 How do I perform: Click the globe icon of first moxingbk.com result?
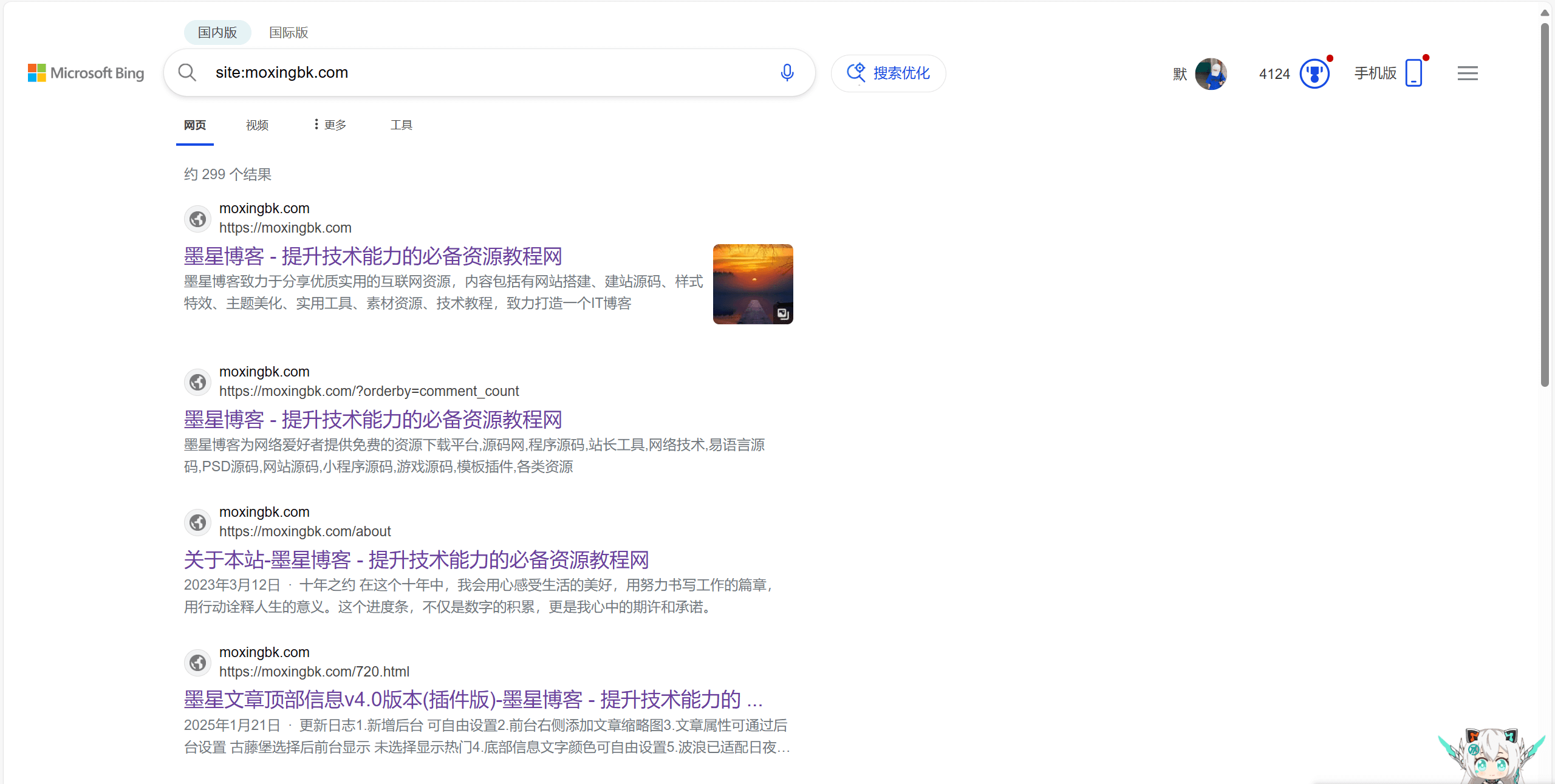[197, 219]
